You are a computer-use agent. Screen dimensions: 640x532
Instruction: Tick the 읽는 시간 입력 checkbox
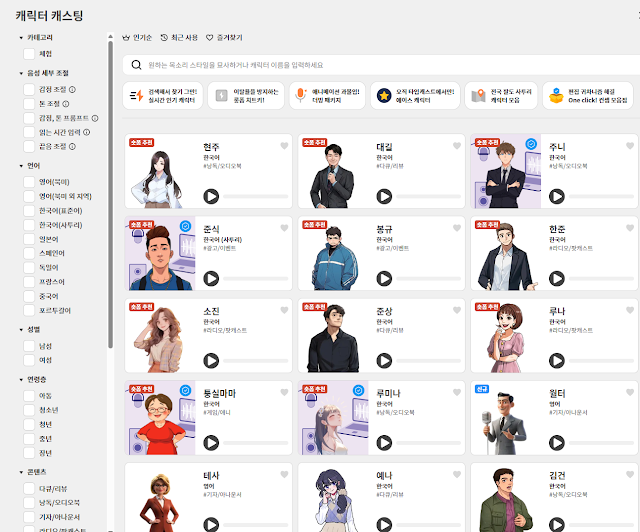point(29,132)
